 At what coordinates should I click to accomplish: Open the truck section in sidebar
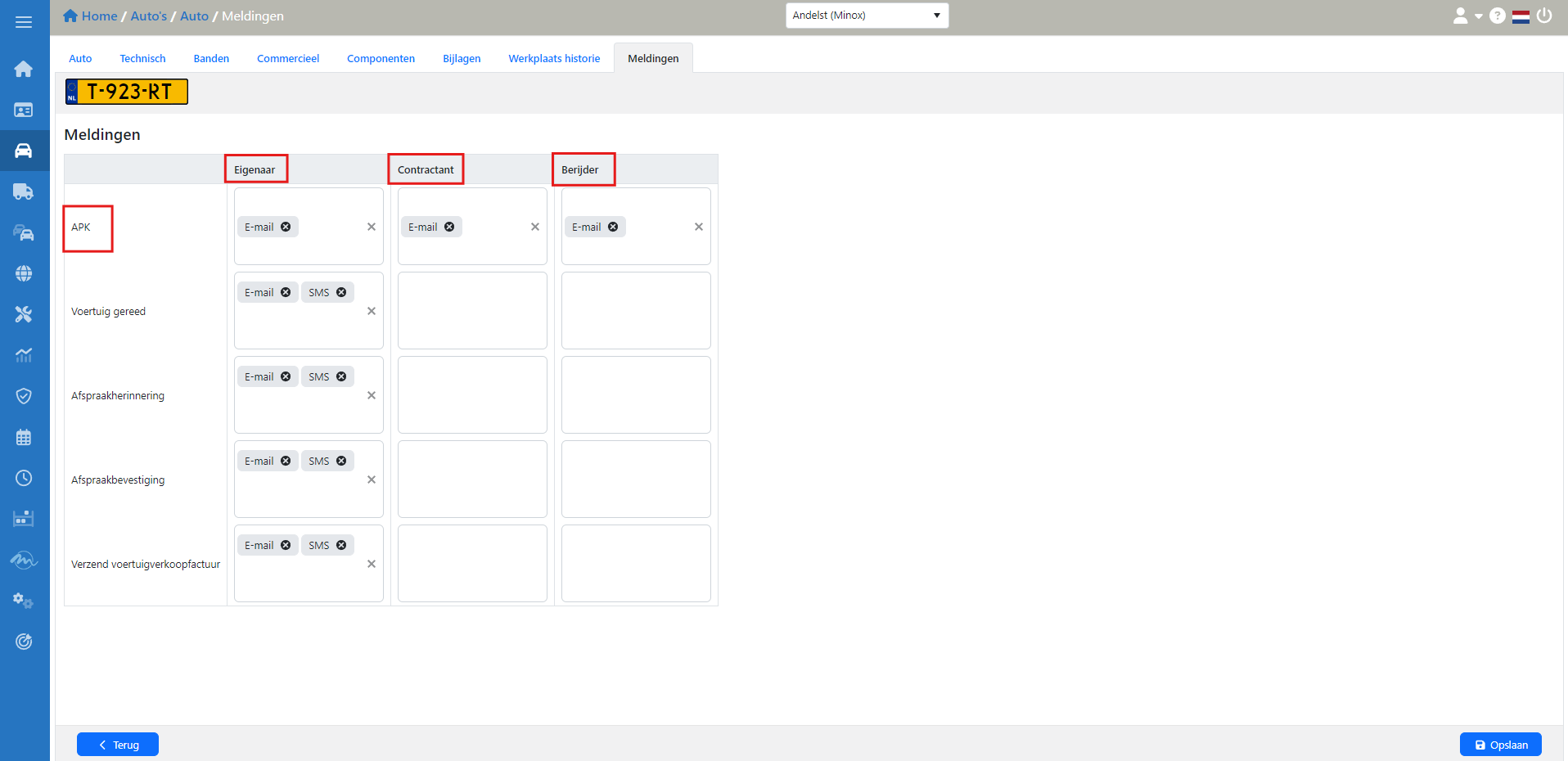[24, 191]
